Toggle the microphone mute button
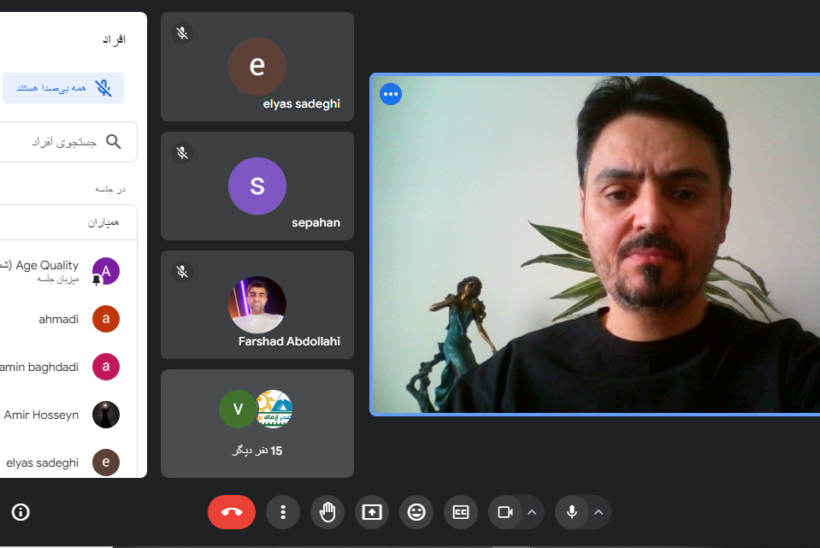 (572, 512)
